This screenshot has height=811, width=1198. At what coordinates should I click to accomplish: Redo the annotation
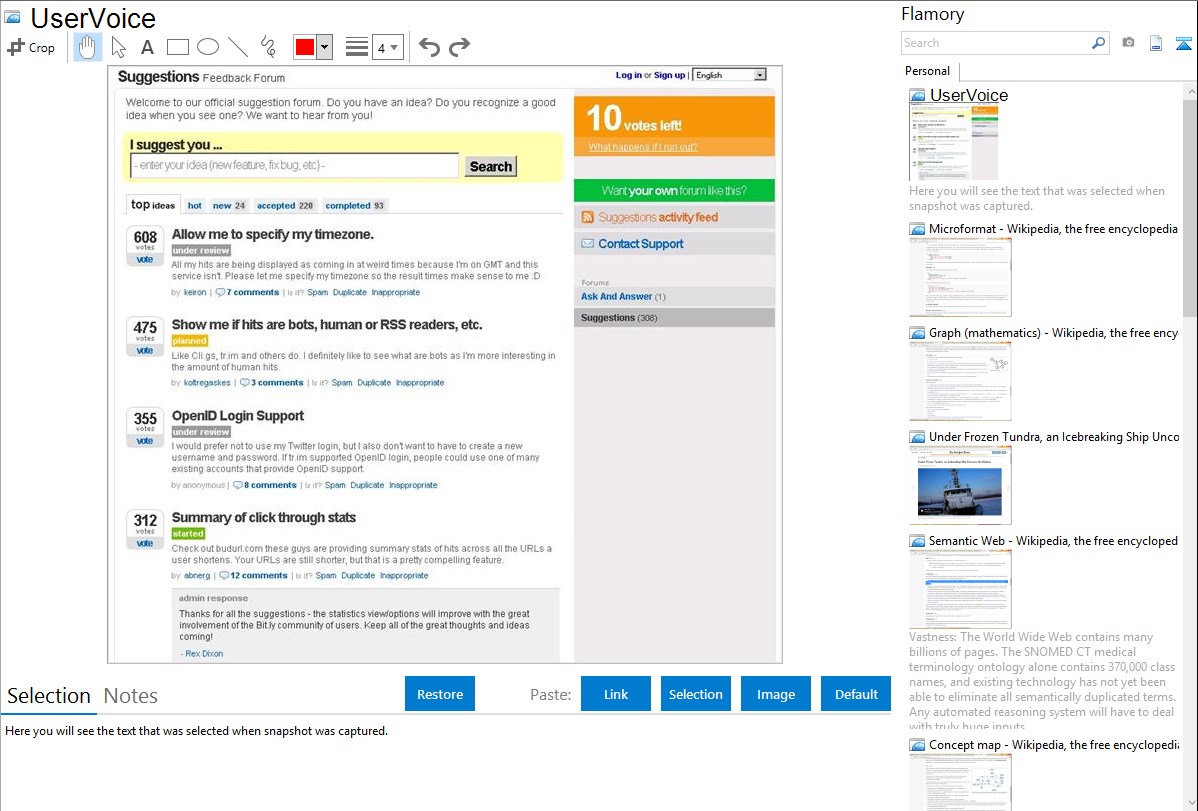tap(459, 47)
